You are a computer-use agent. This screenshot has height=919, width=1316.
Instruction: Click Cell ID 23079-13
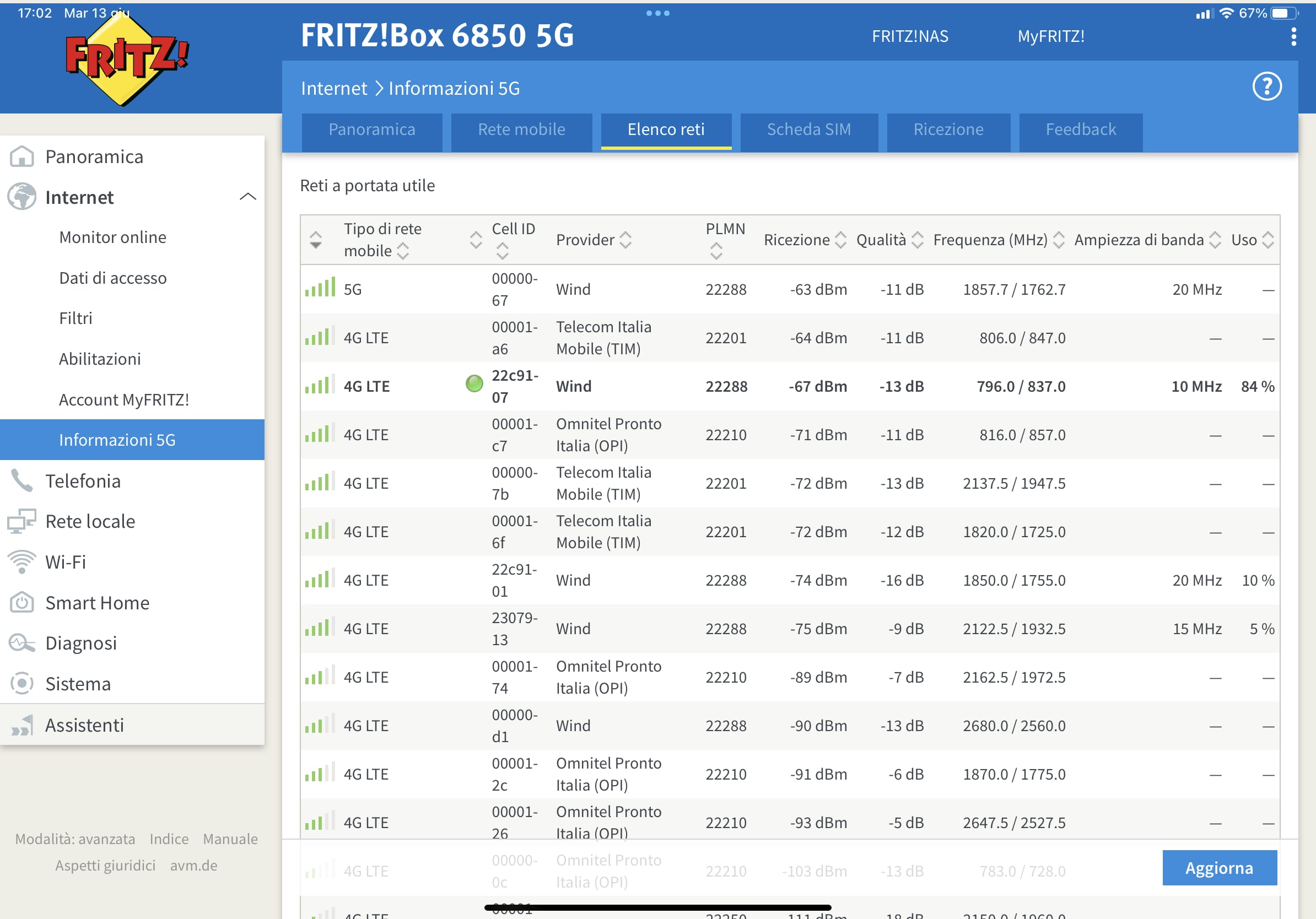pos(515,629)
